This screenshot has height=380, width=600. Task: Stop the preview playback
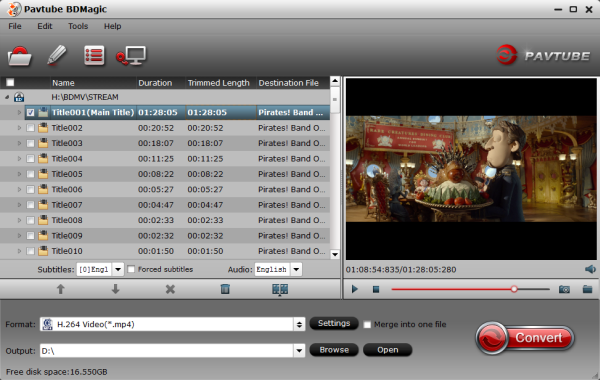[376, 289]
